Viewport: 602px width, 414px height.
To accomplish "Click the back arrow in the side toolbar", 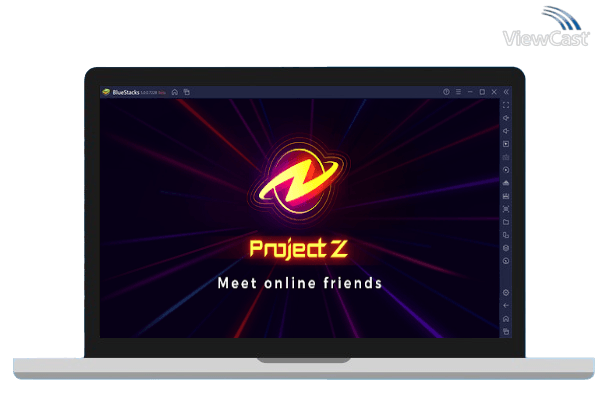I will pyautogui.click(x=506, y=306).
